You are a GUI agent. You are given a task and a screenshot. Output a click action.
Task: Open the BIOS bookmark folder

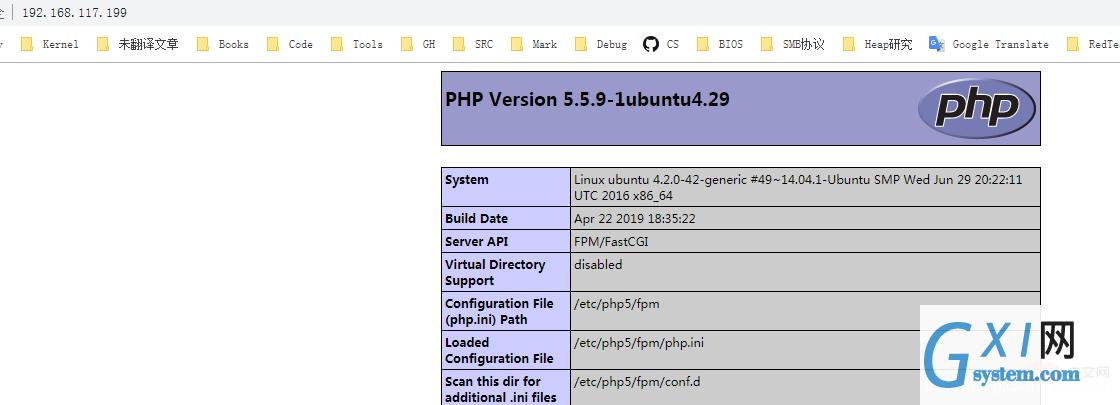(720, 44)
